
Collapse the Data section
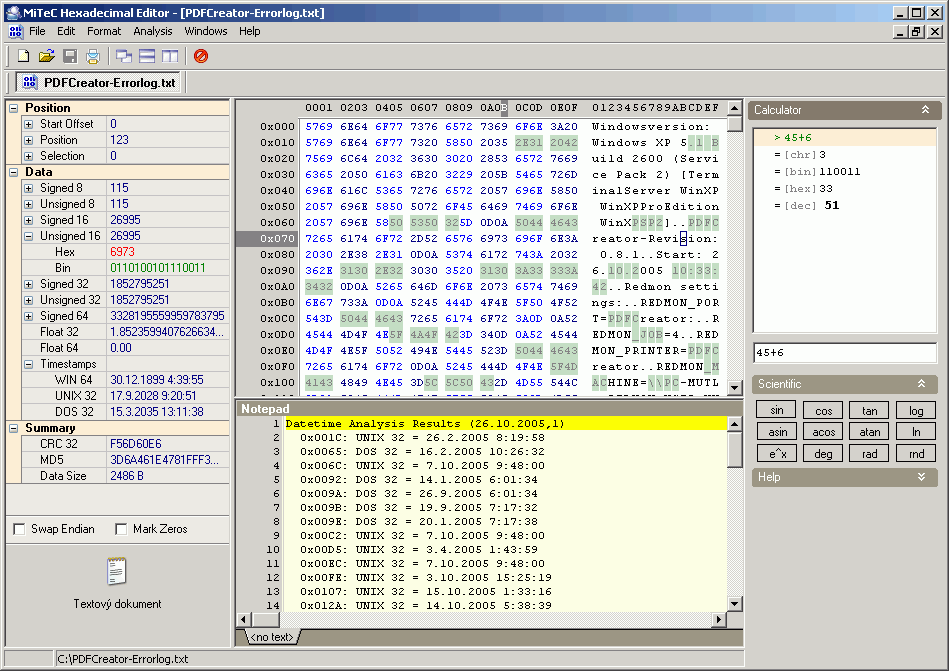(14, 172)
